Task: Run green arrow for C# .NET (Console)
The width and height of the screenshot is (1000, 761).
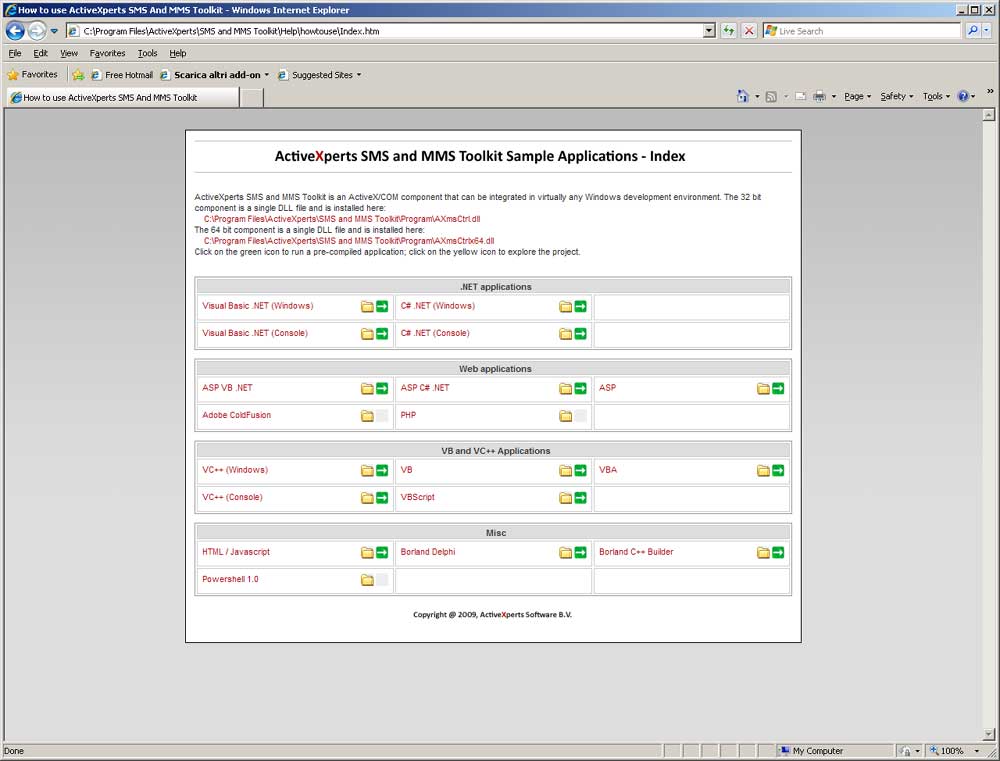Action: coord(580,334)
